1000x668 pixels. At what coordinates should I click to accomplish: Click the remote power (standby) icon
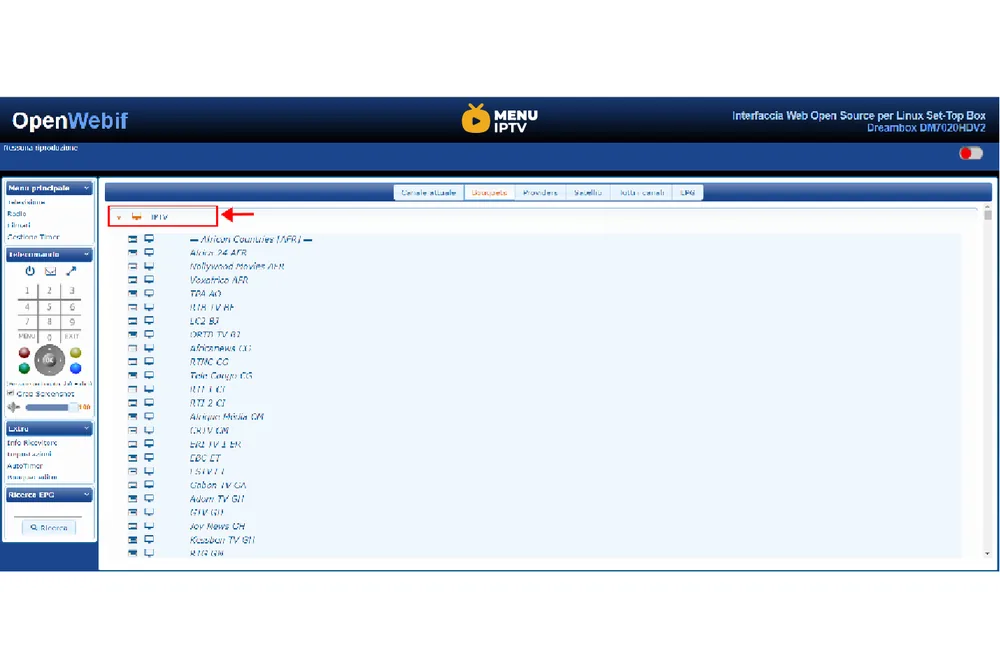point(30,271)
